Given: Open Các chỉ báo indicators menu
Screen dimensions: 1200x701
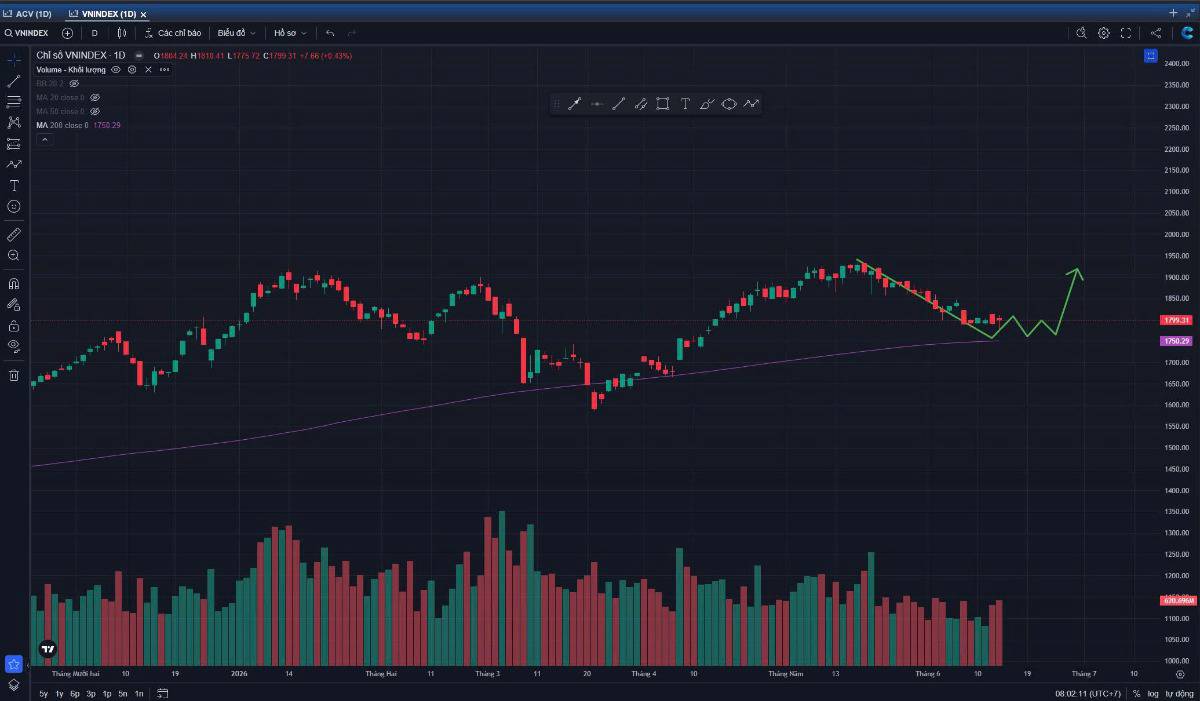Looking at the screenshot, I should tap(173, 33).
